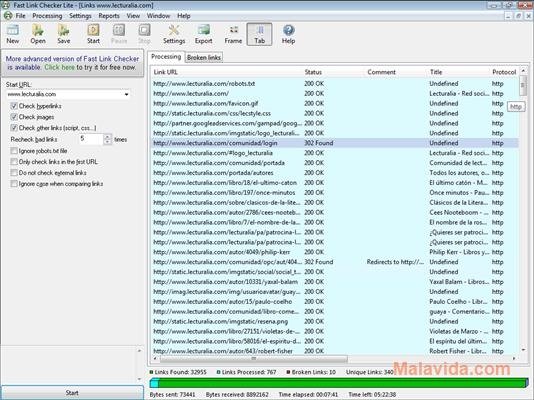
Task: Switch to the Broken links tab
Action: tap(204, 58)
